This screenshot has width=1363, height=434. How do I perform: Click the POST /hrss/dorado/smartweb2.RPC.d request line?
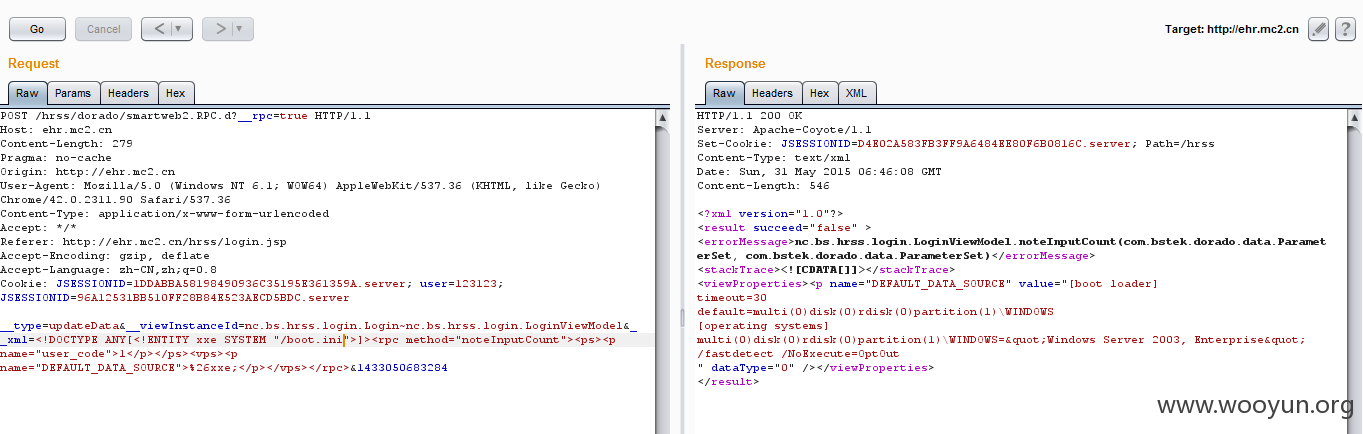[x=186, y=116]
